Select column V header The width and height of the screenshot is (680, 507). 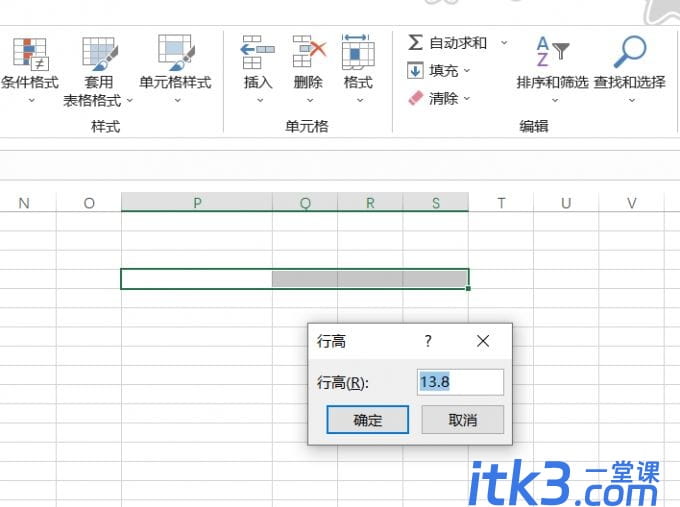(x=631, y=202)
